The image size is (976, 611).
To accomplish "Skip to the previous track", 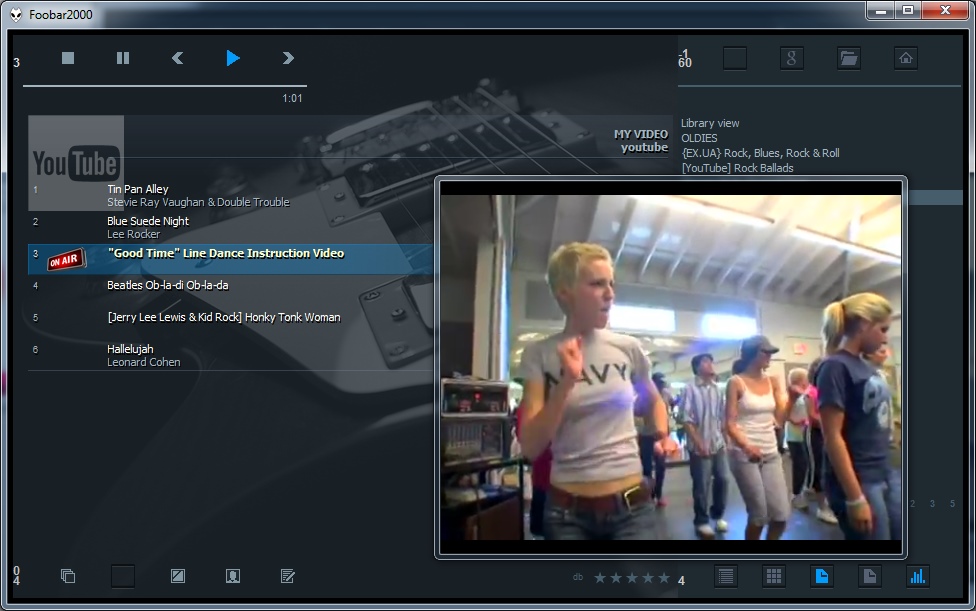I will 177,58.
